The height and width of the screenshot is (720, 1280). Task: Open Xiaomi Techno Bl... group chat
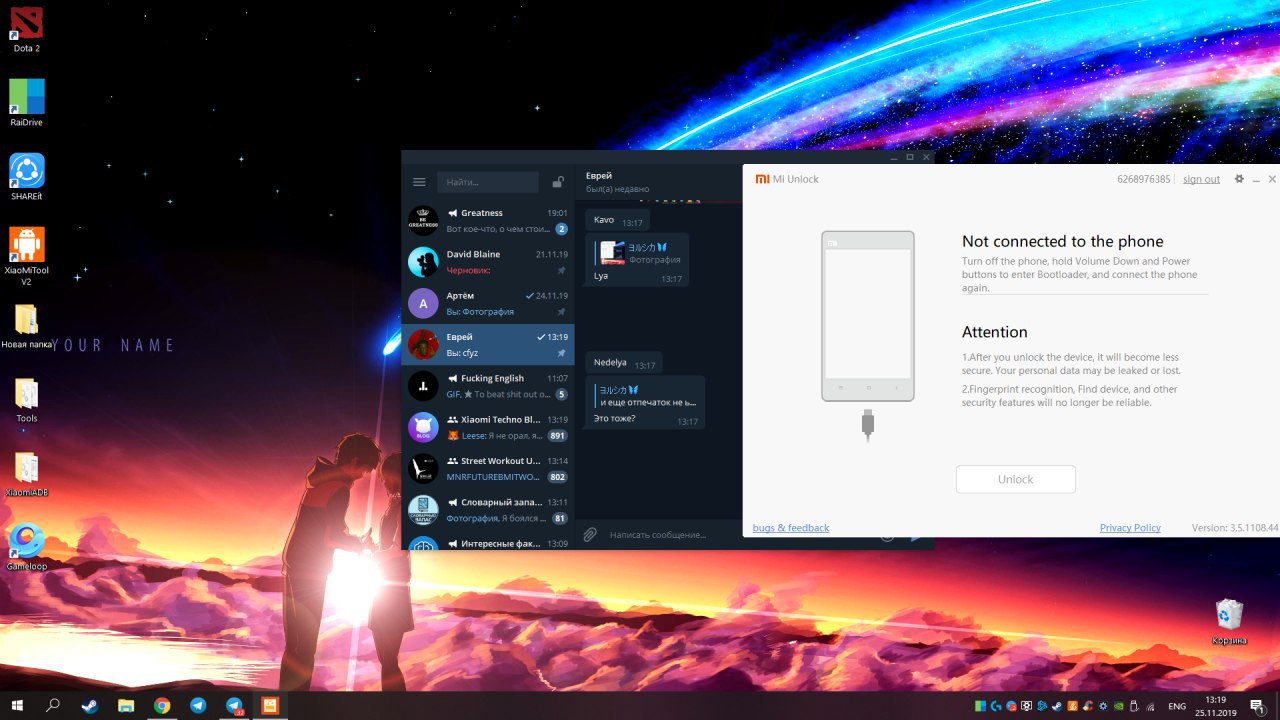click(488, 427)
